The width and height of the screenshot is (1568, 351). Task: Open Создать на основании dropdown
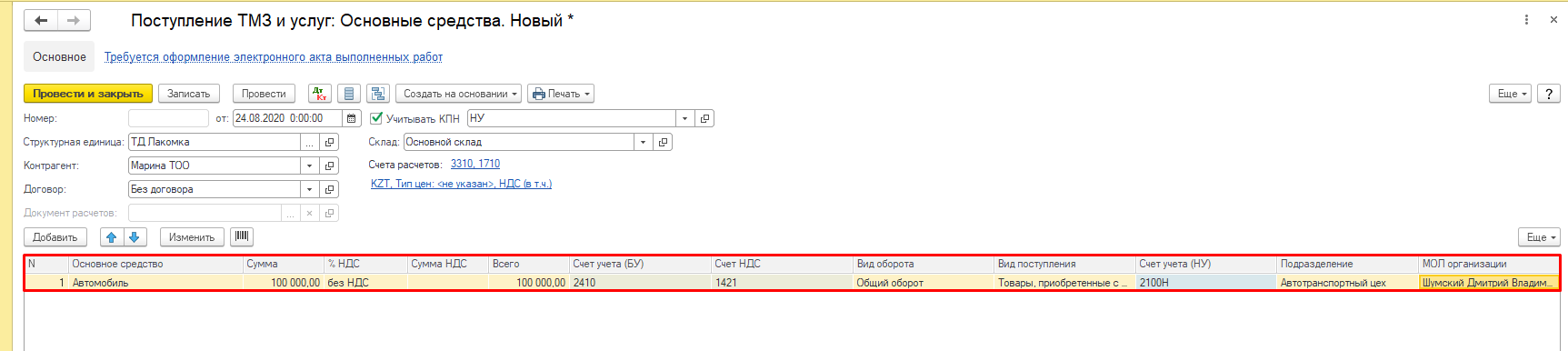[459, 94]
